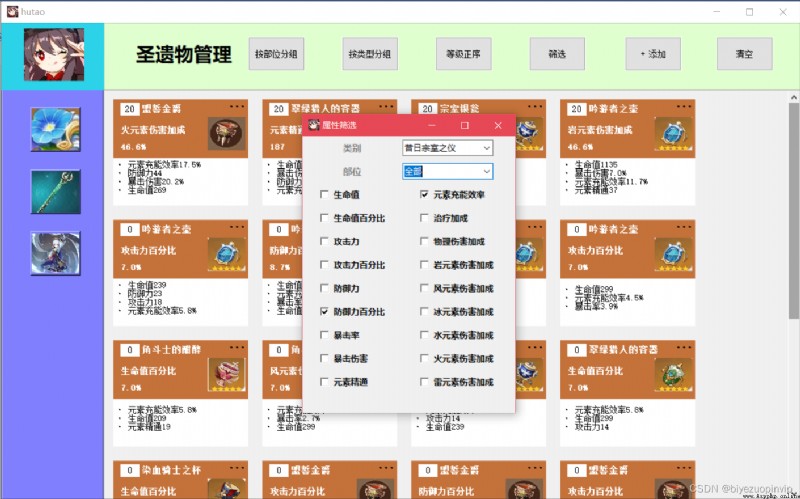Click flask image on 吟游者之壶 card with 生命值239

[227, 254]
